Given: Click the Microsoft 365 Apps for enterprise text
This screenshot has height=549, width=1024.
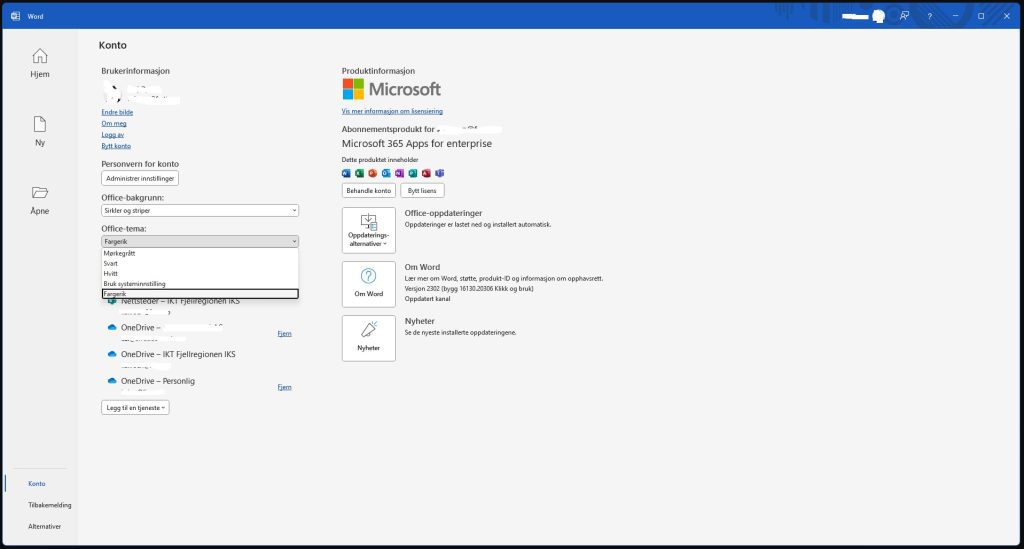Looking at the screenshot, I should [x=417, y=144].
